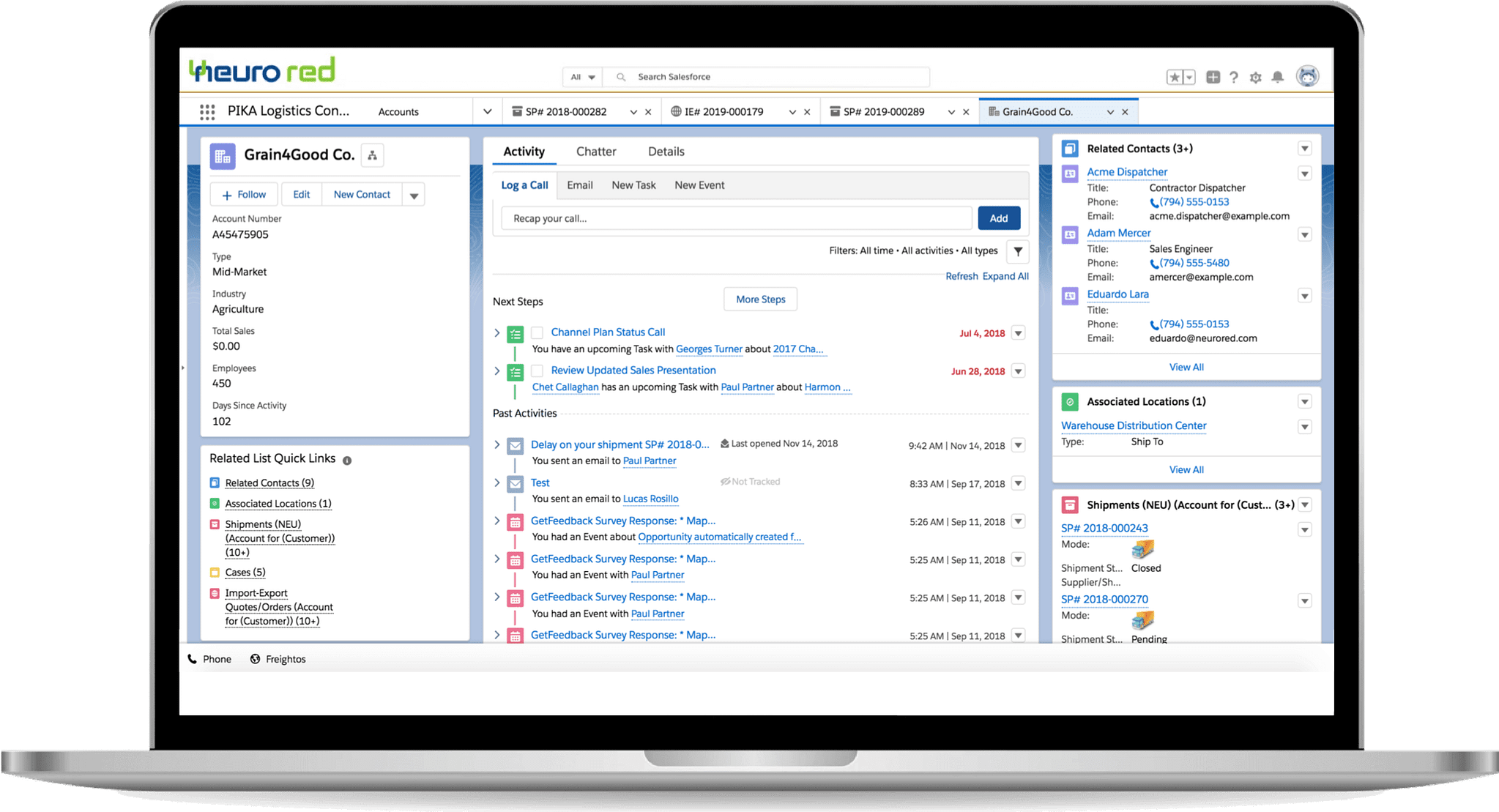The image size is (1499, 812).
Task: Click View All under Related Contacts
Action: pyautogui.click(x=1186, y=367)
